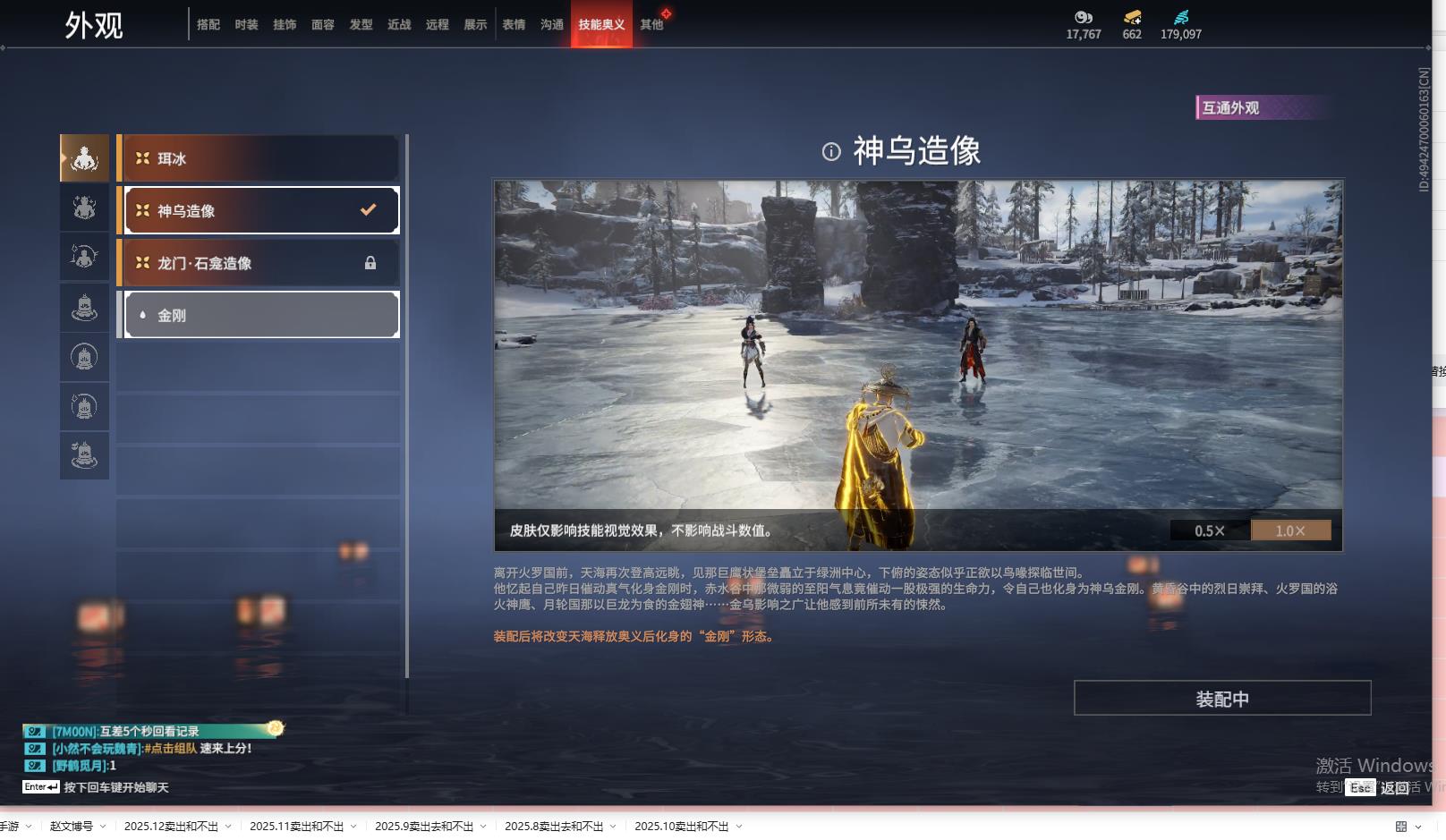This screenshot has height=840, width=1446.
Task: Switch preview speed to 0.5×
Action: [x=1210, y=530]
